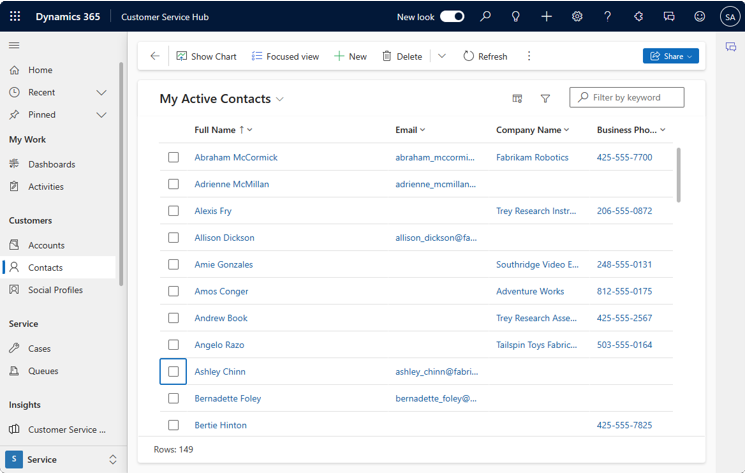Screen dimensions: 745x473
Task: Expand the Recent section chevron
Action: 101,93
